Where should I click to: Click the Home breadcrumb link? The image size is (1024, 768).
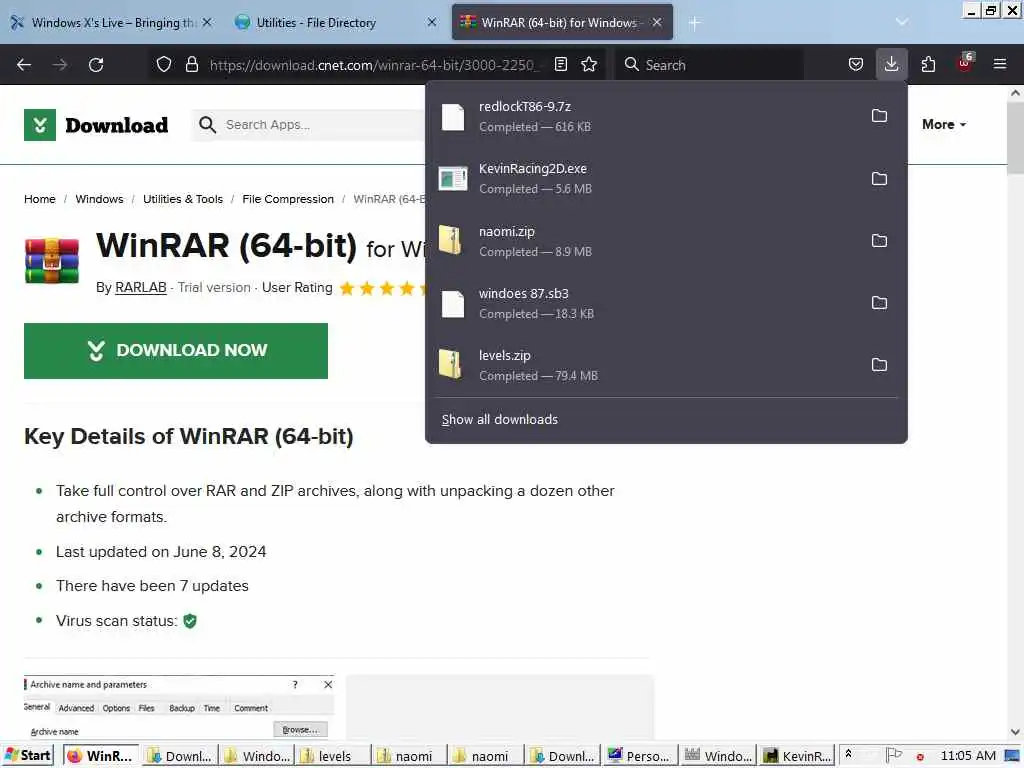tap(40, 199)
